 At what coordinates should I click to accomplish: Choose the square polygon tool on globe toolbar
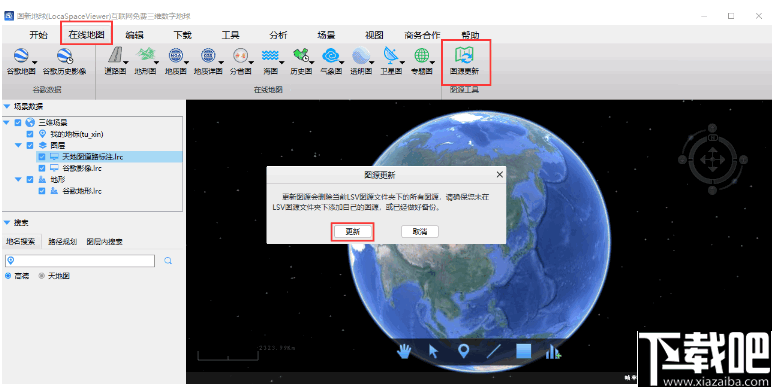(523, 352)
